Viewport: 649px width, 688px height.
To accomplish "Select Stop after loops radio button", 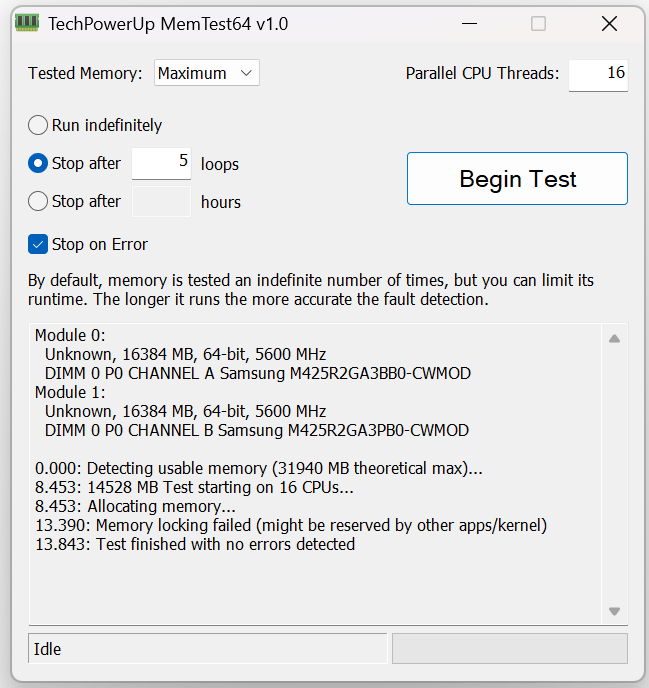I will pyautogui.click(x=38, y=163).
